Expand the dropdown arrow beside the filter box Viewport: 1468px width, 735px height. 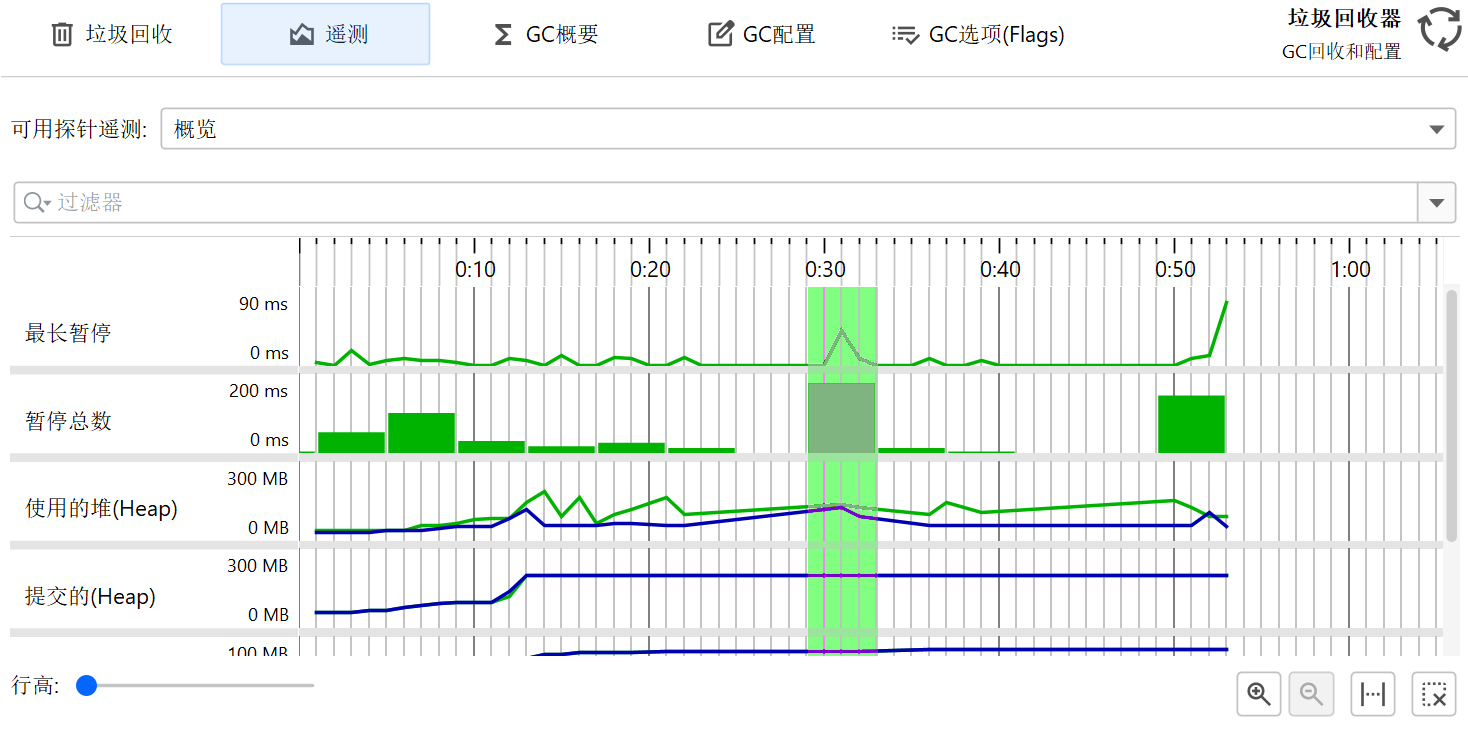coord(1437,203)
